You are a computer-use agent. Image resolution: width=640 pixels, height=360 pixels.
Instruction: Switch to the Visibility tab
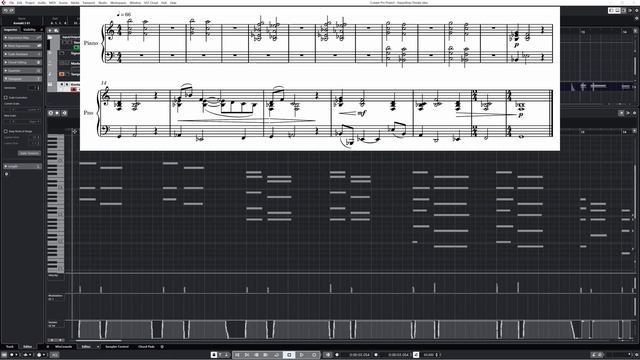pos(29,29)
